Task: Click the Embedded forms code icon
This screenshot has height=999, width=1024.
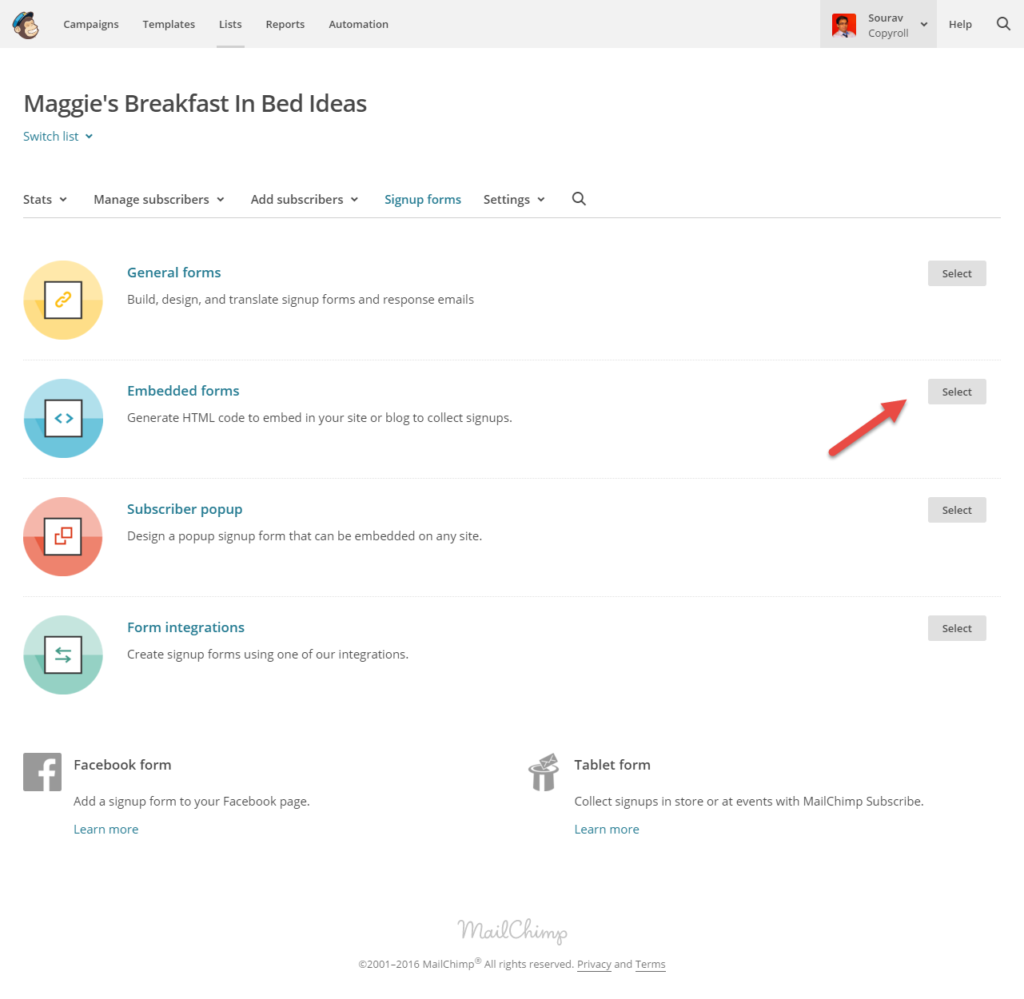Action: click(63, 418)
